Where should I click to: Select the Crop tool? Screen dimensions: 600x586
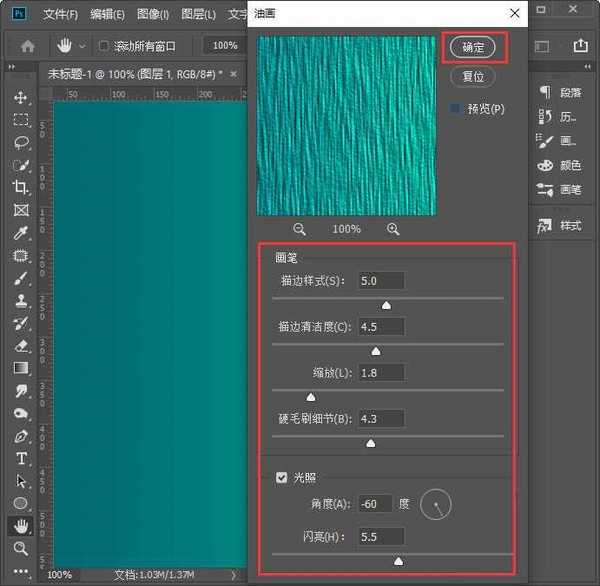(20, 188)
